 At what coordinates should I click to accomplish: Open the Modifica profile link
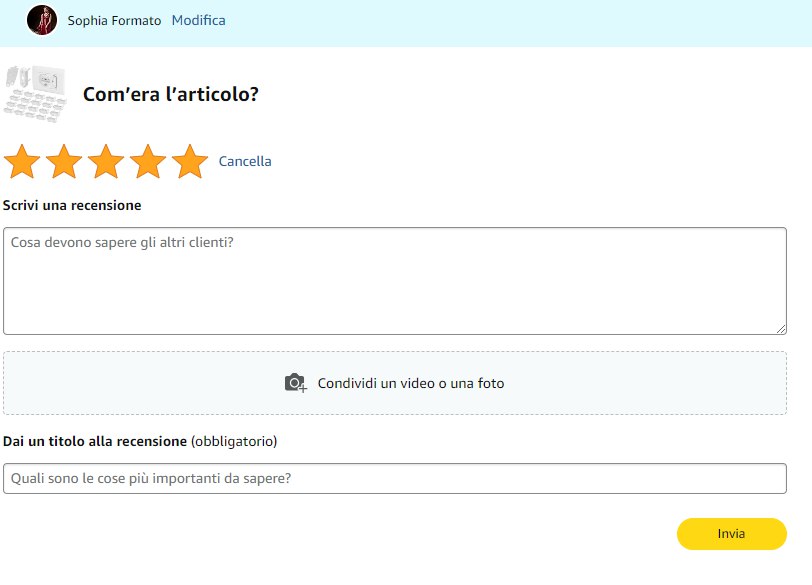(x=198, y=20)
